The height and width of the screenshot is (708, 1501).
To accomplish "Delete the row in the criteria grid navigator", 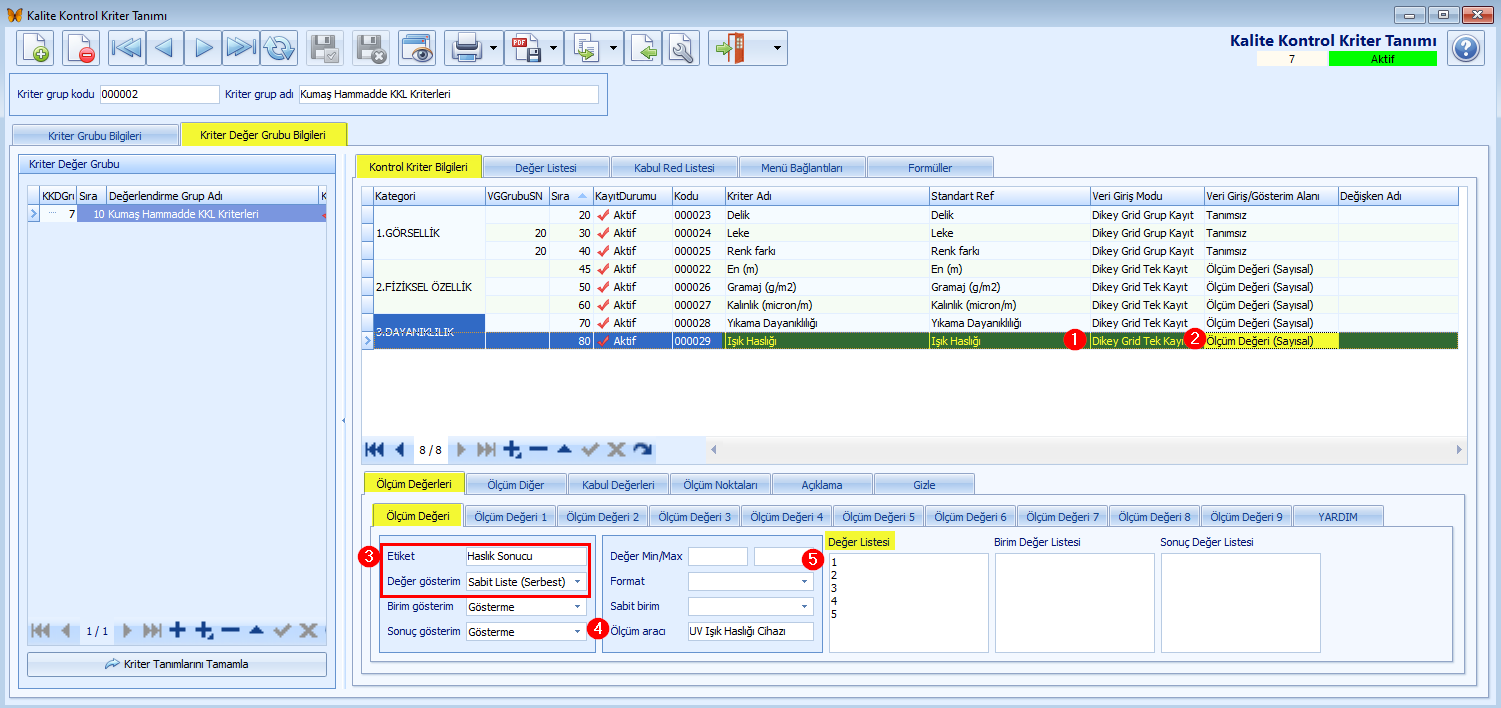I will [539, 450].
